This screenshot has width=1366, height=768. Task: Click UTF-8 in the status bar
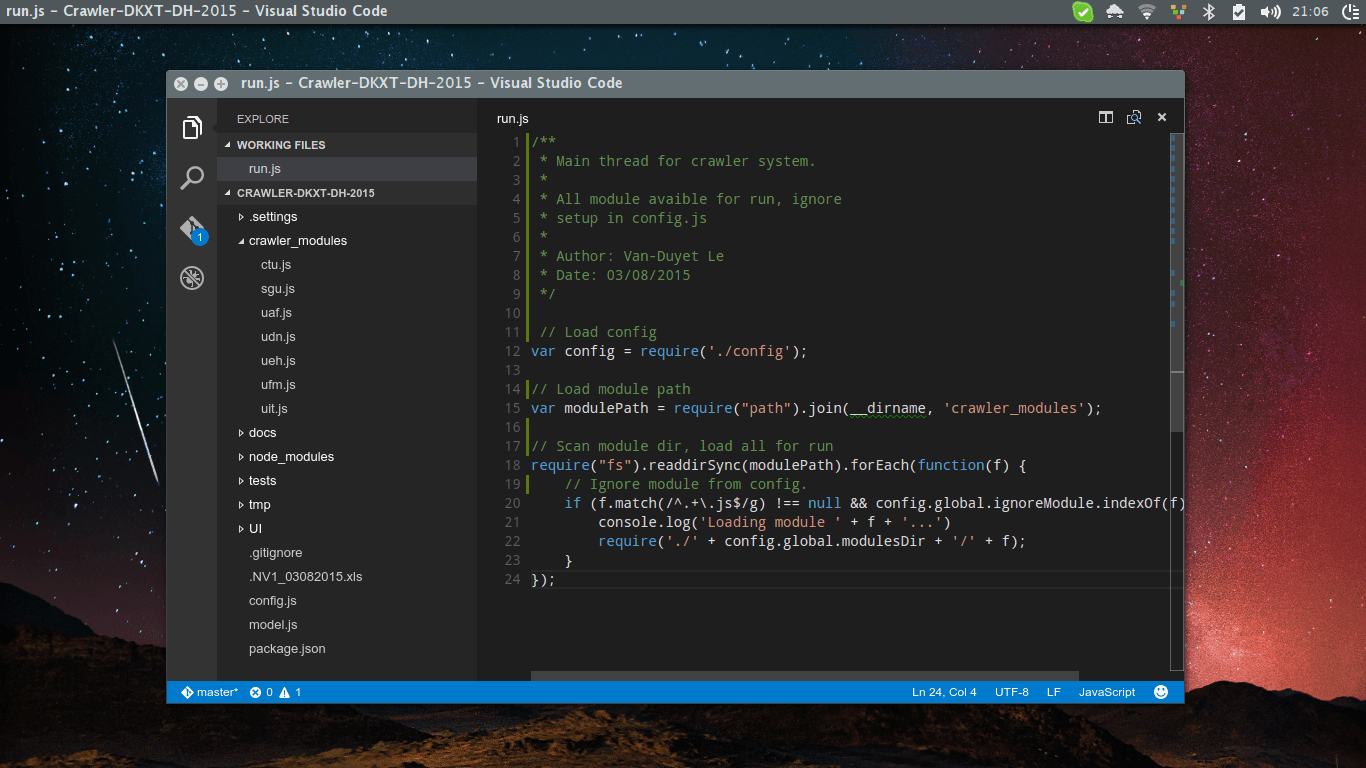pyautogui.click(x=1012, y=691)
